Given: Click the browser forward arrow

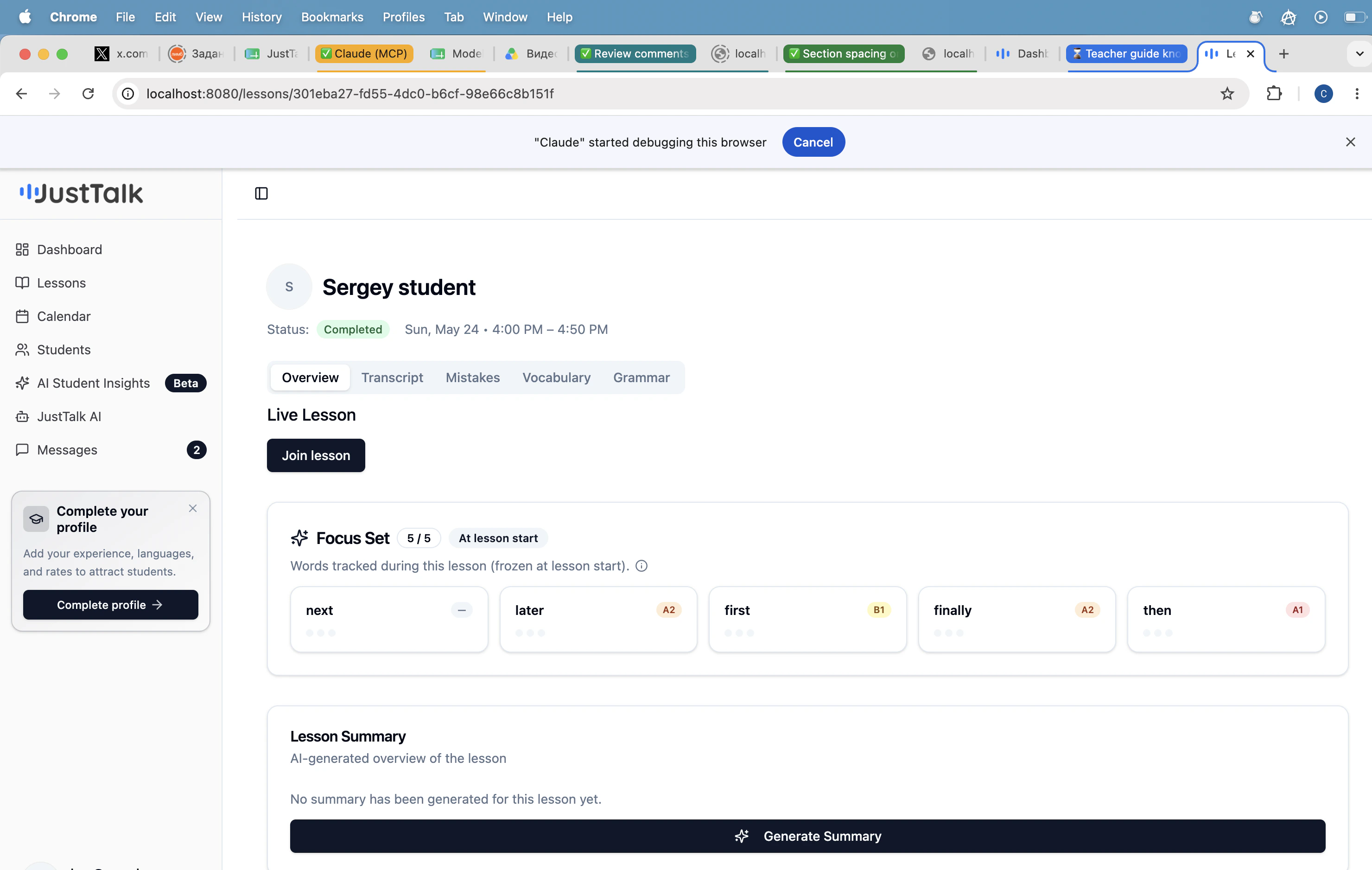Looking at the screenshot, I should click(55, 94).
